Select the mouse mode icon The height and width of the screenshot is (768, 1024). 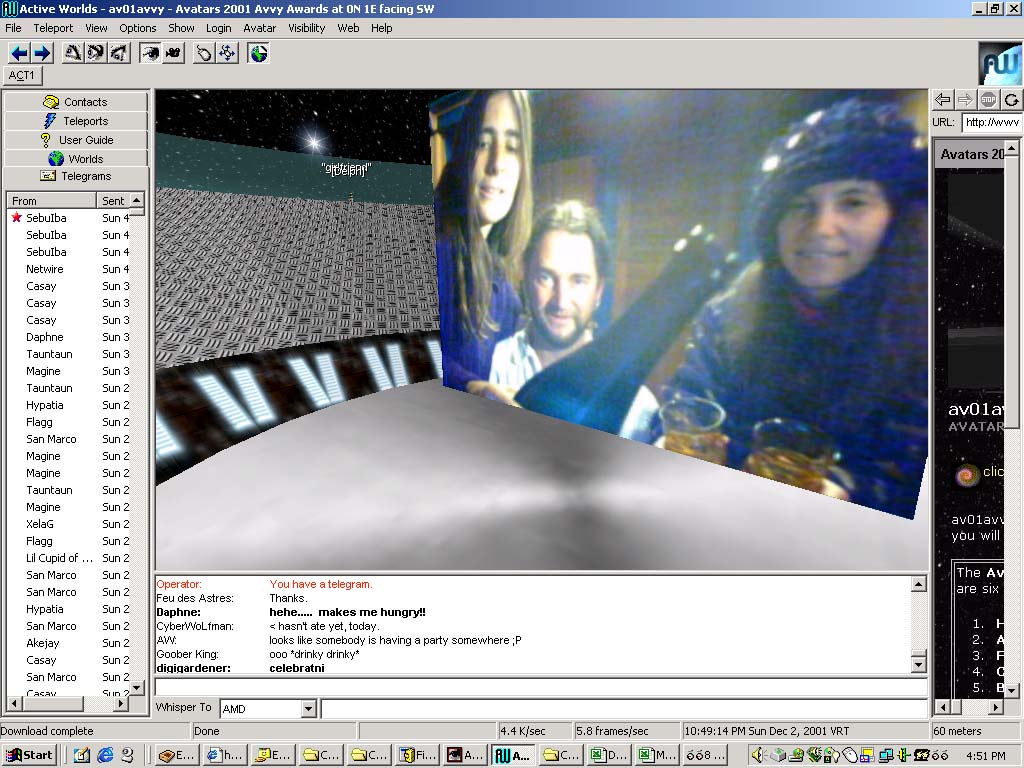pos(204,53)
